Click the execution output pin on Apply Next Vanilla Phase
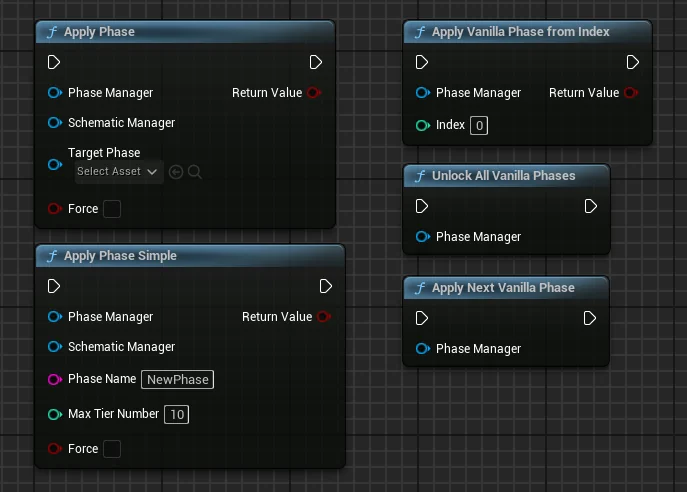 pyautogui.click(x=590, y=318)
